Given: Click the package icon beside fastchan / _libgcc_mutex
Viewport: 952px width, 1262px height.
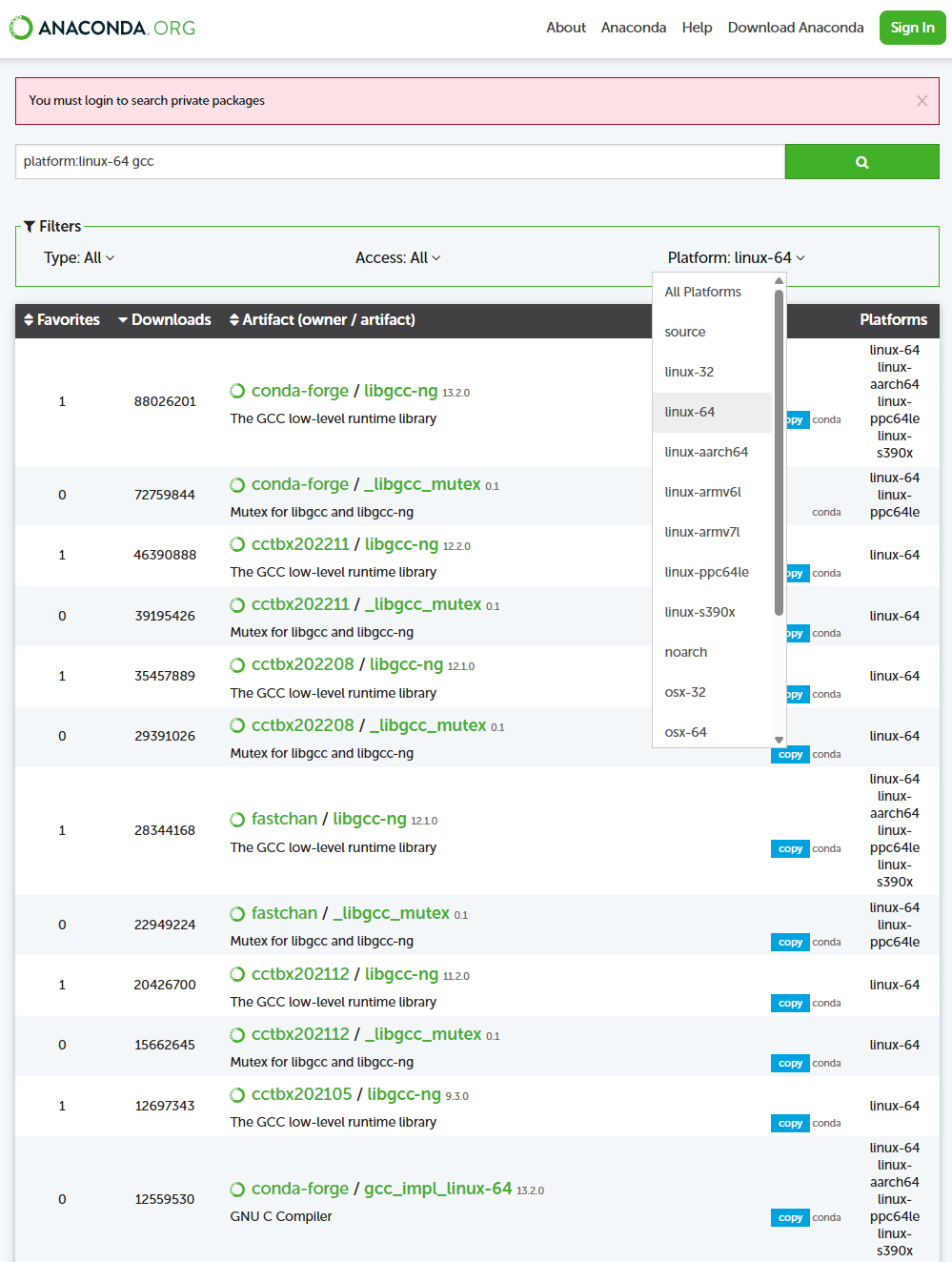Looking at the screenshot, I should (237, 913).
